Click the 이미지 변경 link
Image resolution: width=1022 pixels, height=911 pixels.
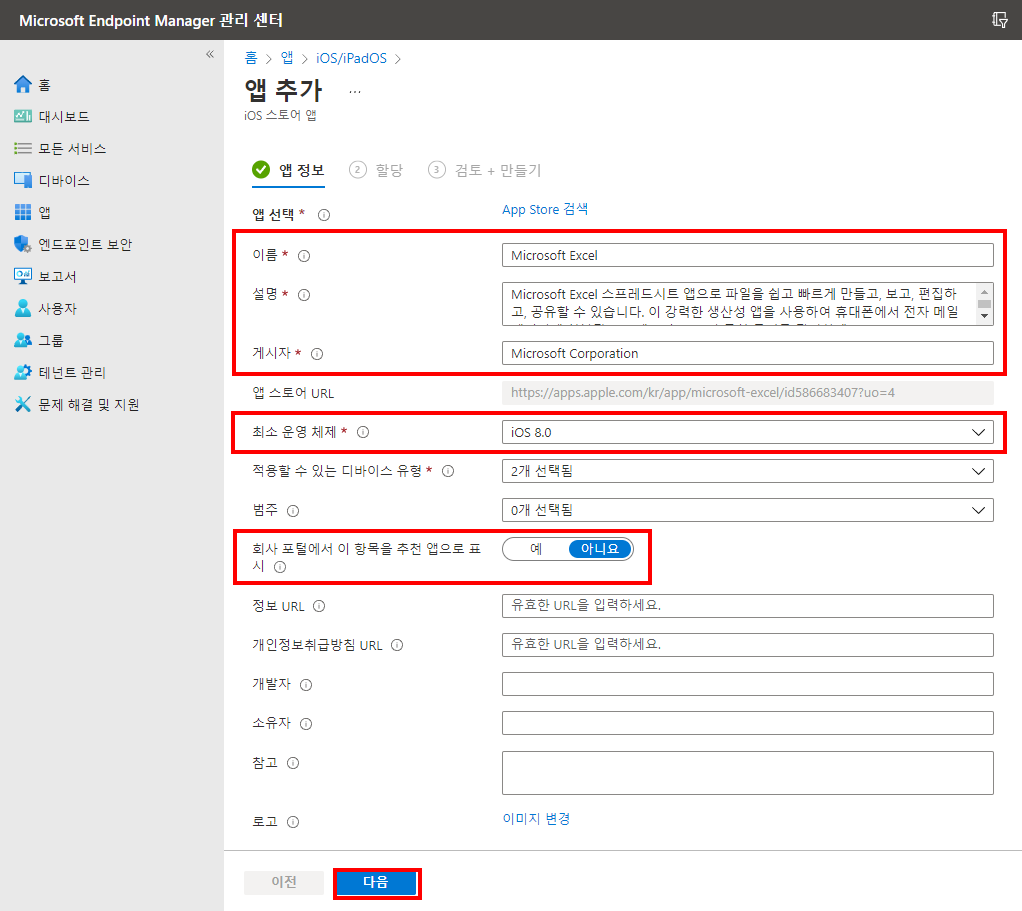coord(536,818)
